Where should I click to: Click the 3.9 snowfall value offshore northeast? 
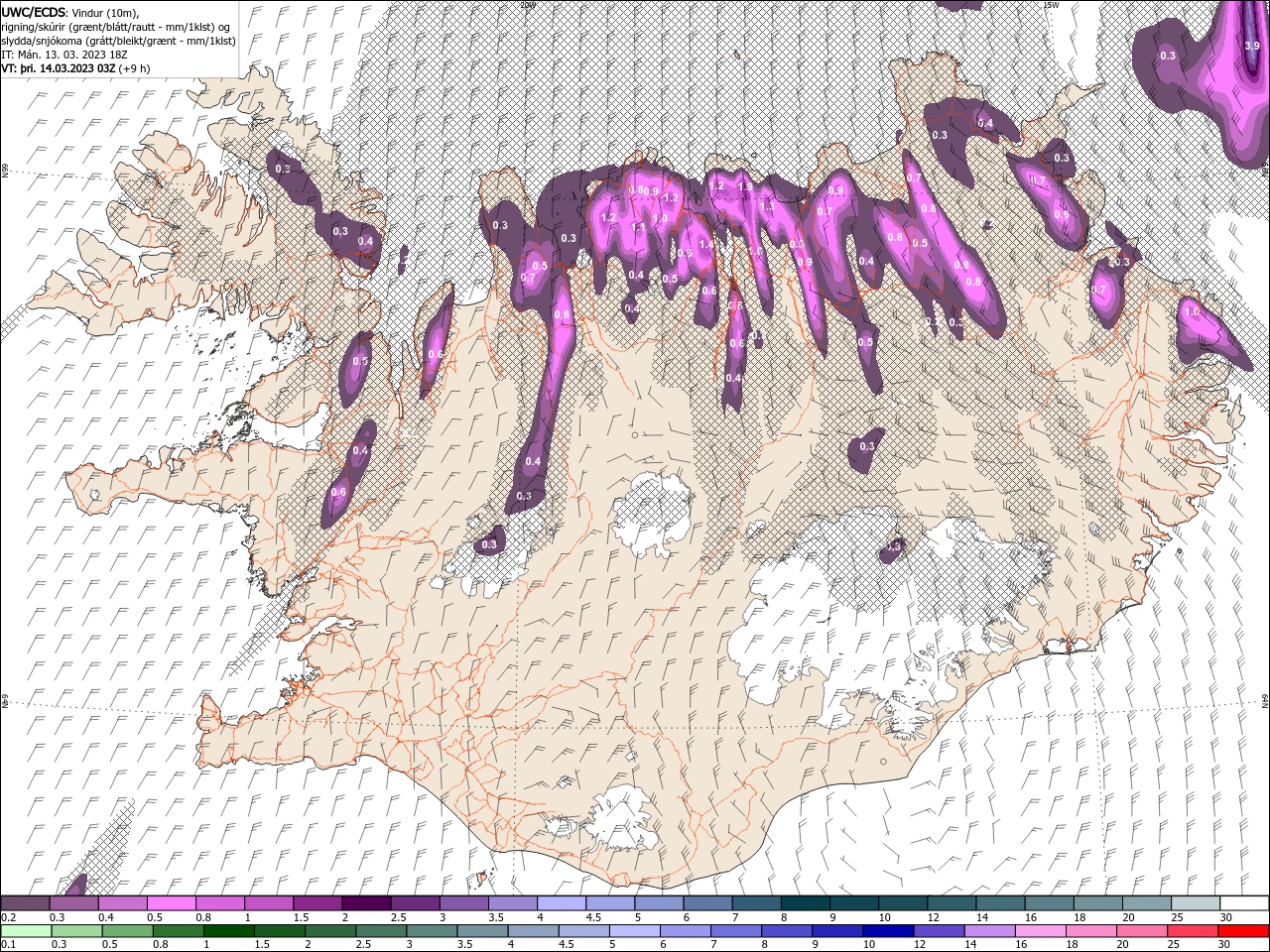pyautogui.click(x=1251, y=46)
